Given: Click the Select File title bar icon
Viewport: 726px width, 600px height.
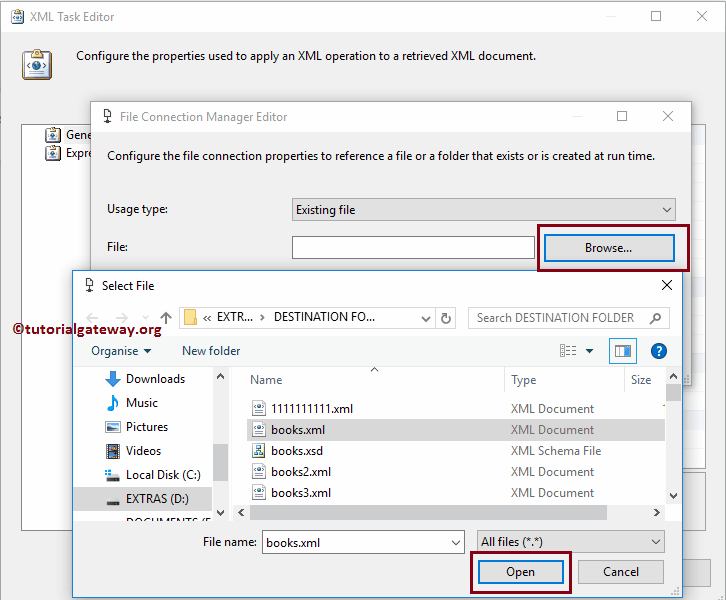Looking at the screenshot, I should [89, 285].
